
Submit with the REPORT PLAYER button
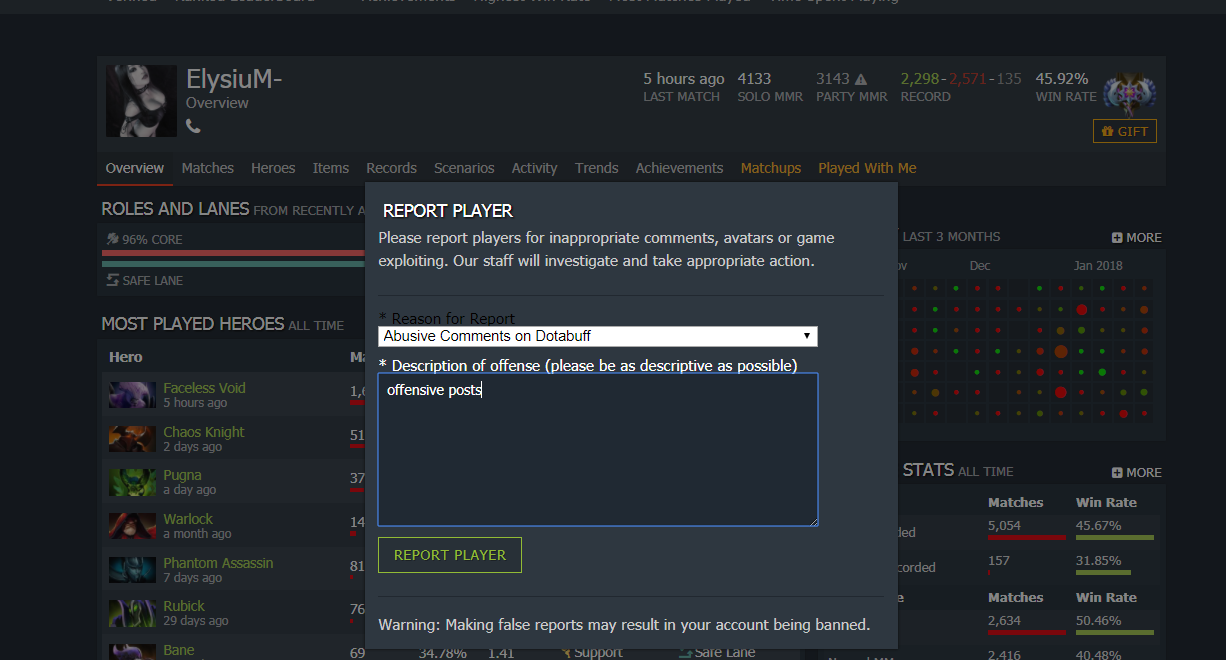point(450,555)
